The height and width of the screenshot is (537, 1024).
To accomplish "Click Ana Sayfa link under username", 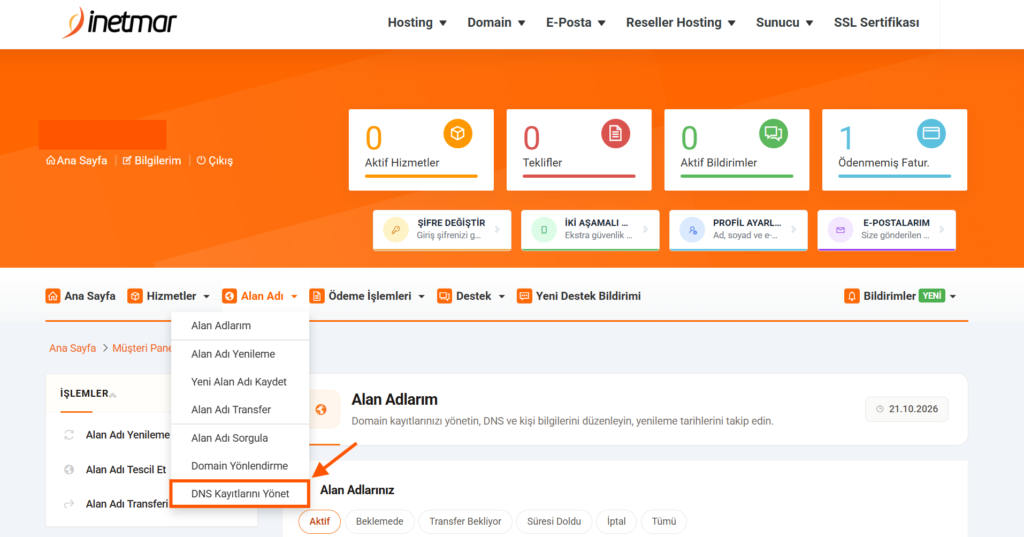I will click(x=76, y=160).
